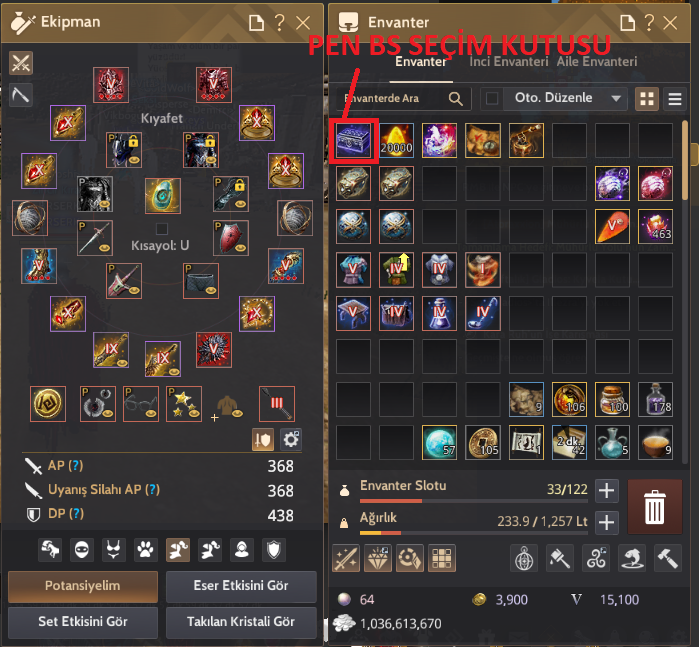Expand the Oto. Düzenle dropdown arrow
Viewport: 699px width, 647px height.
pos(616,99)
